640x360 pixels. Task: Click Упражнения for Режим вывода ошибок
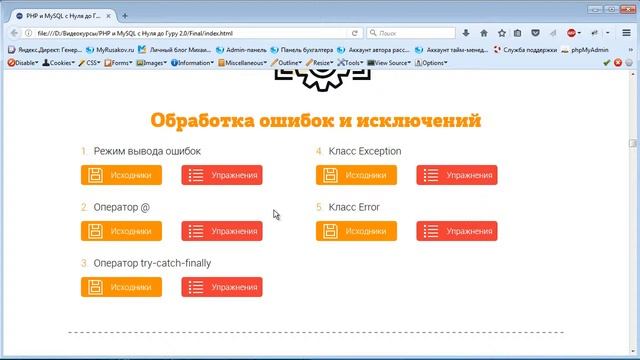tap(222, 175)
